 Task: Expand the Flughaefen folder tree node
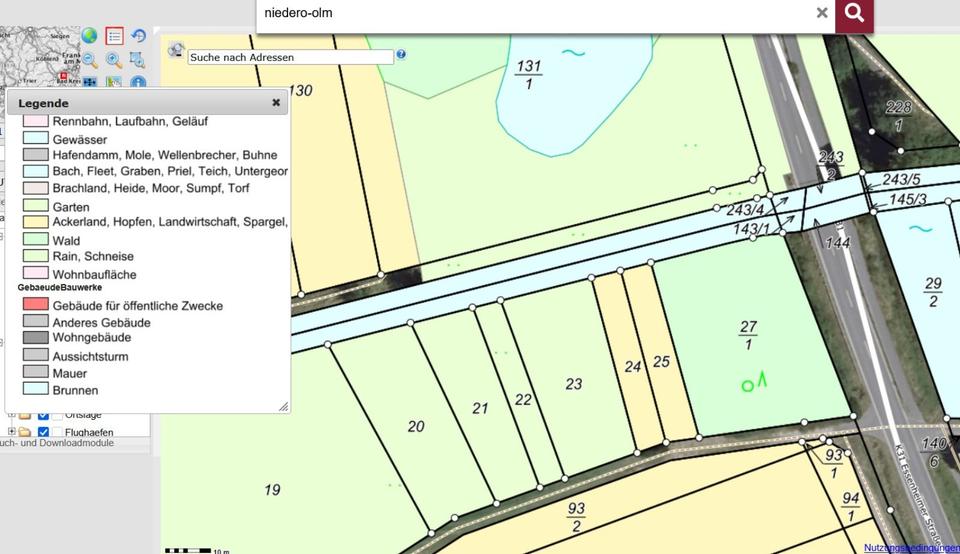12,432
